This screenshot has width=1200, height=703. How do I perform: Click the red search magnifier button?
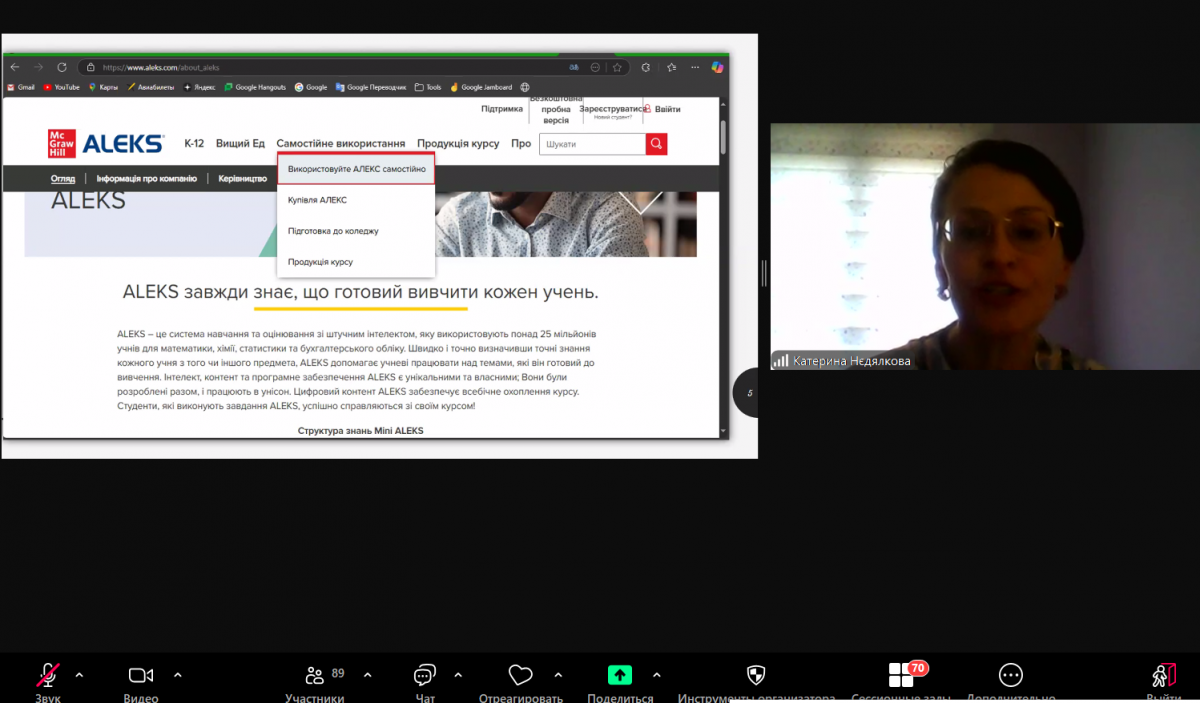point(656,144)
